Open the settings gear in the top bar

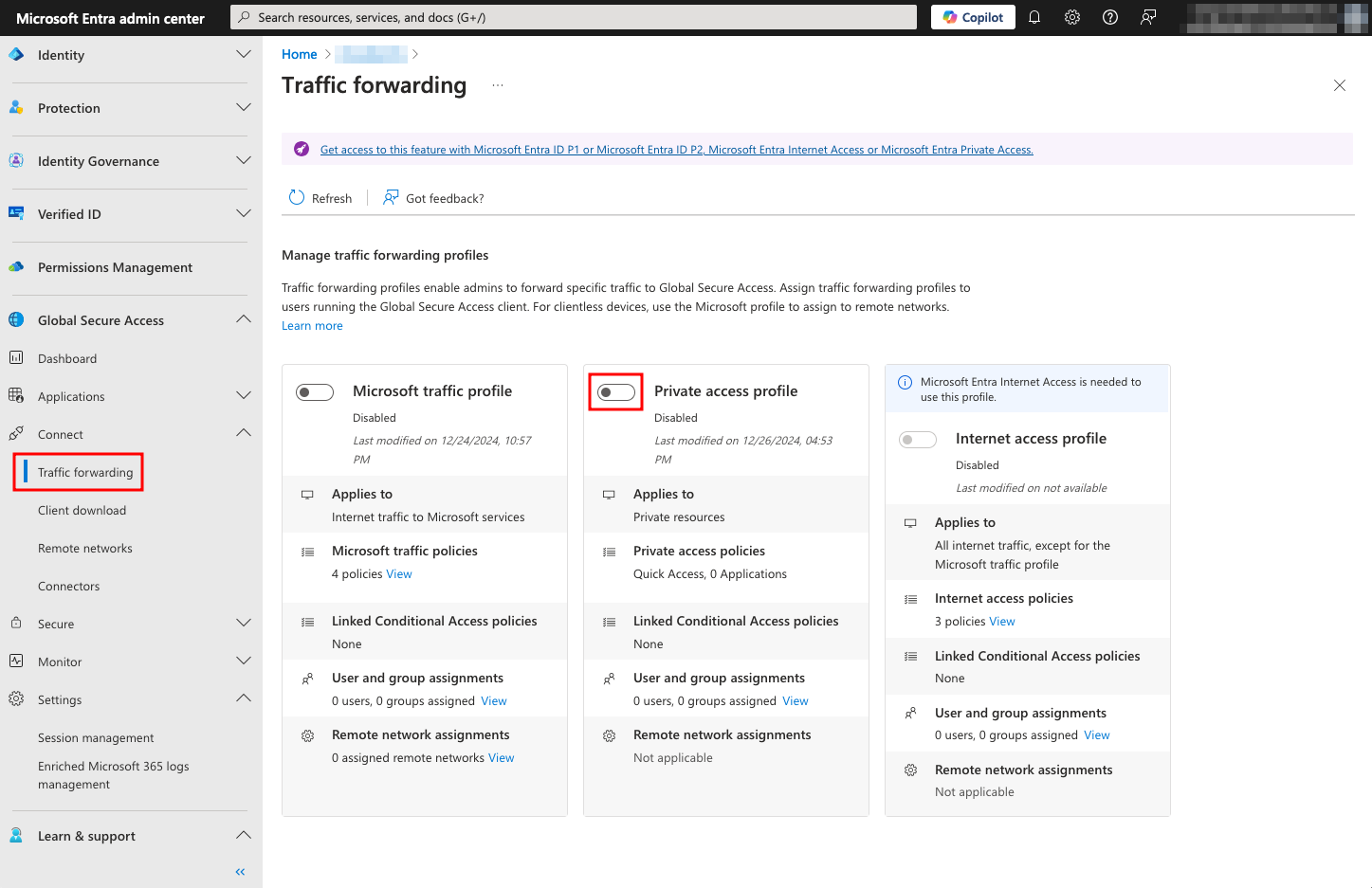coord(1071,16)
